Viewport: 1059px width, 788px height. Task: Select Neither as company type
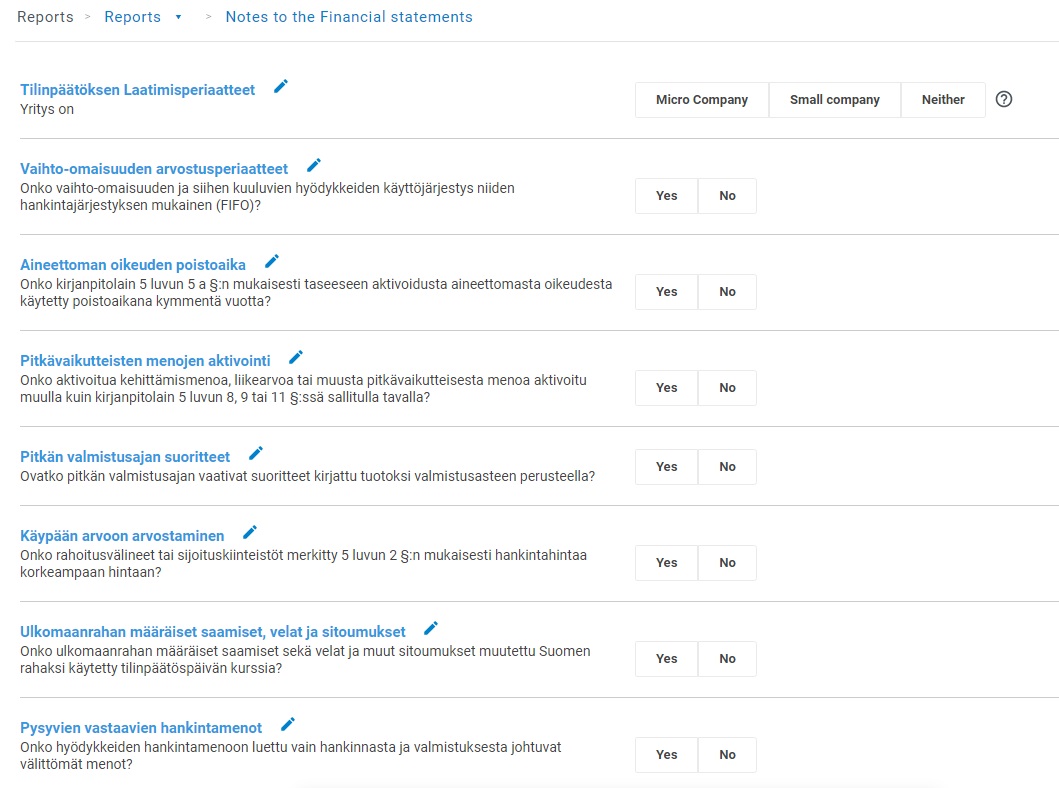pos(943,100)
